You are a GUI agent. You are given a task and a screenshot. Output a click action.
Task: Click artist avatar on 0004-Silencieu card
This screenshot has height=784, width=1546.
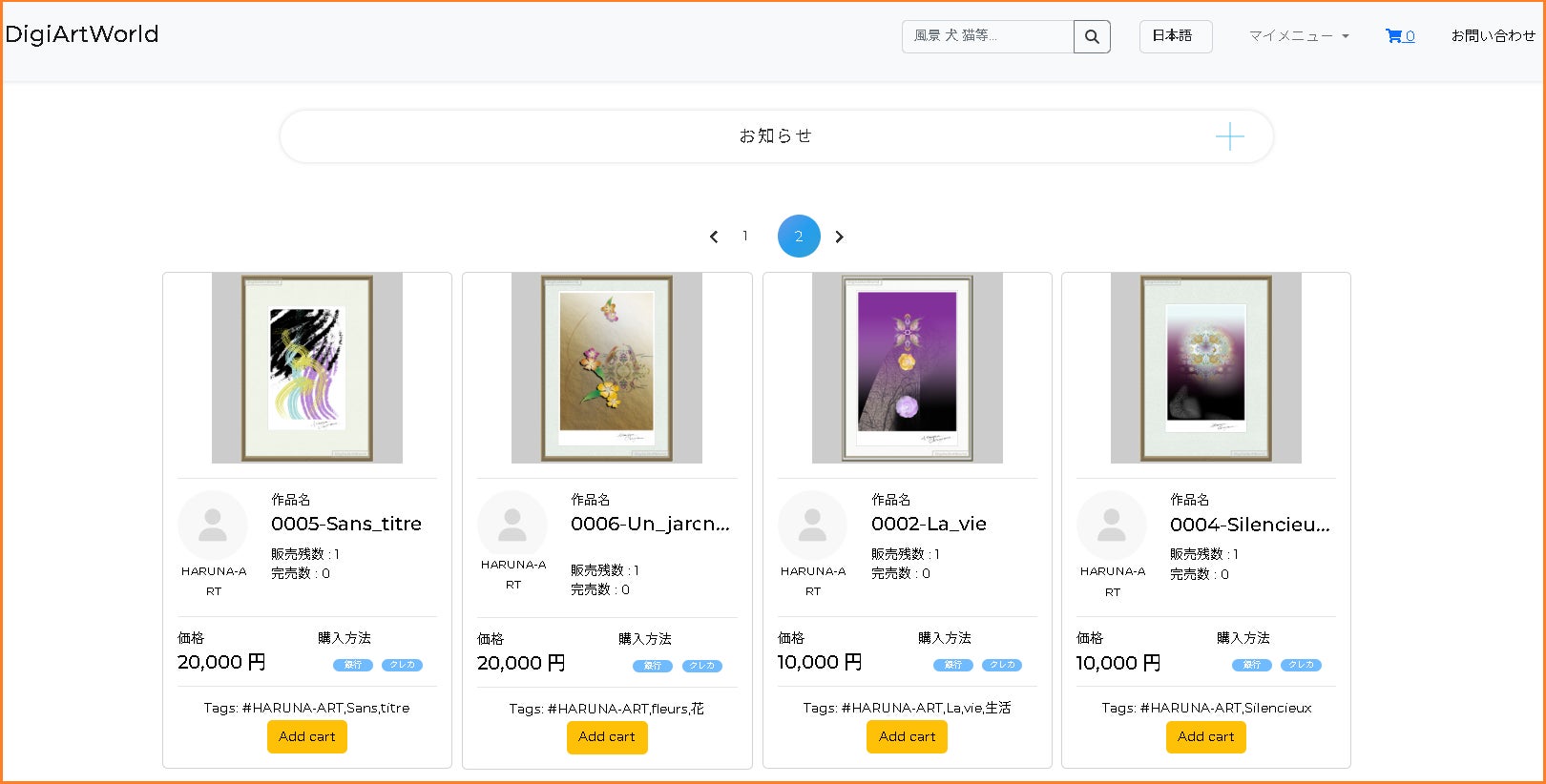(x=1112, y=526)
